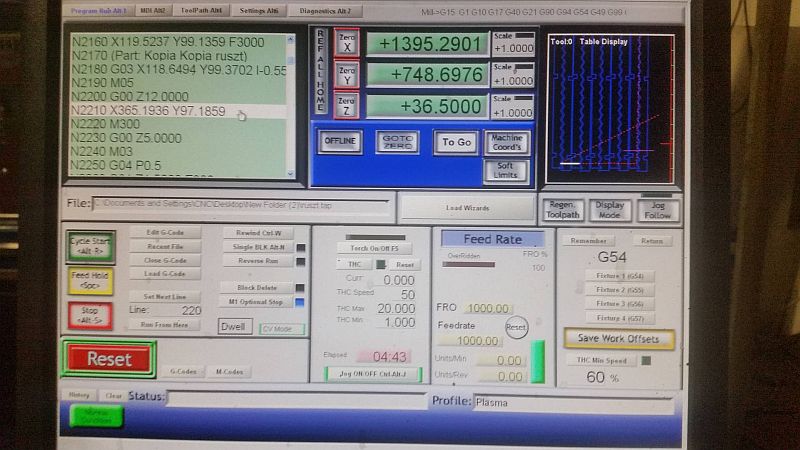This screenshot has width=800, height=450.
Task: Click the Table Display toolpath view
Action: coord(610,109)
